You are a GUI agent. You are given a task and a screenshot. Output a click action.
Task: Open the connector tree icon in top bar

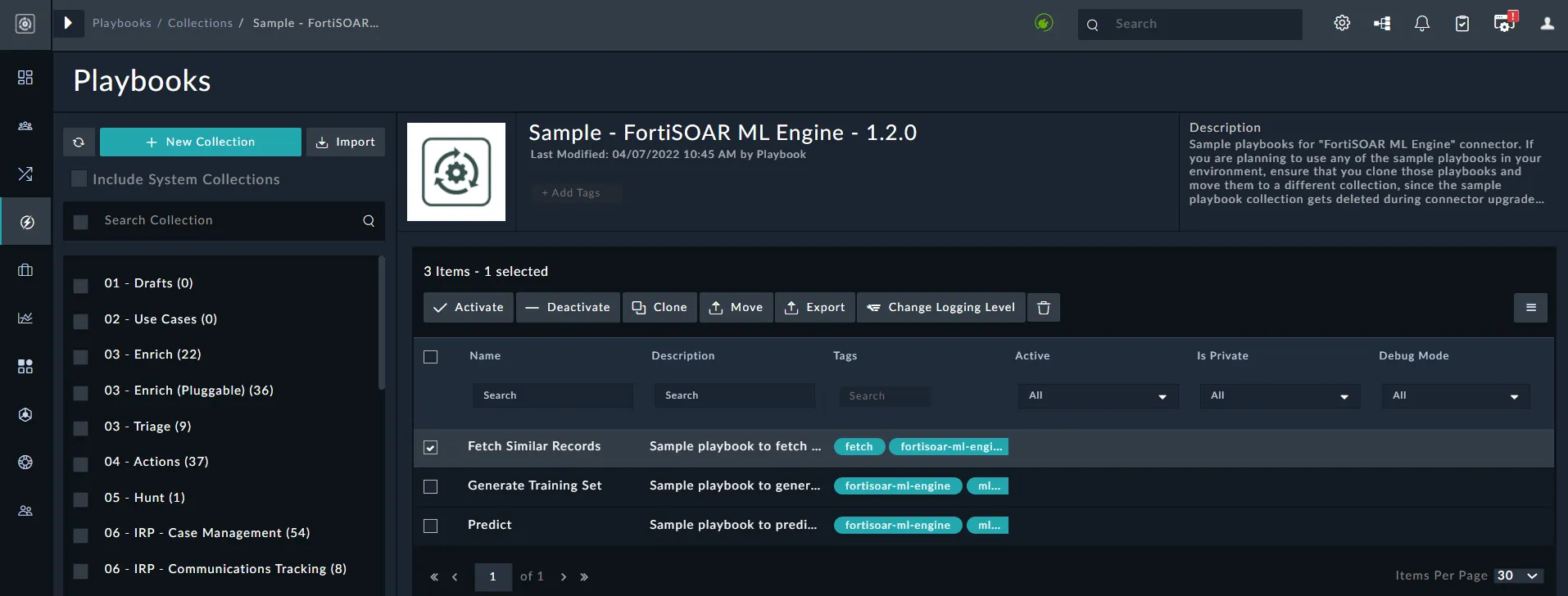(1382, 24)
